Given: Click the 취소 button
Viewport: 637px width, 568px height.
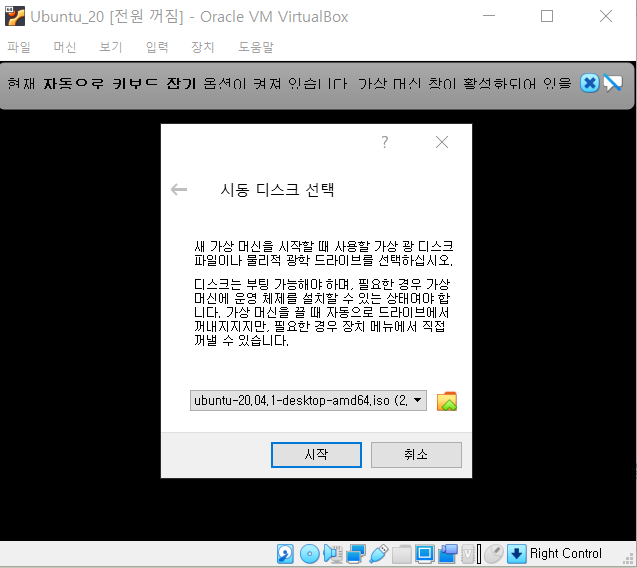Looking at the screenshot, I should click(x=416, y=455).
